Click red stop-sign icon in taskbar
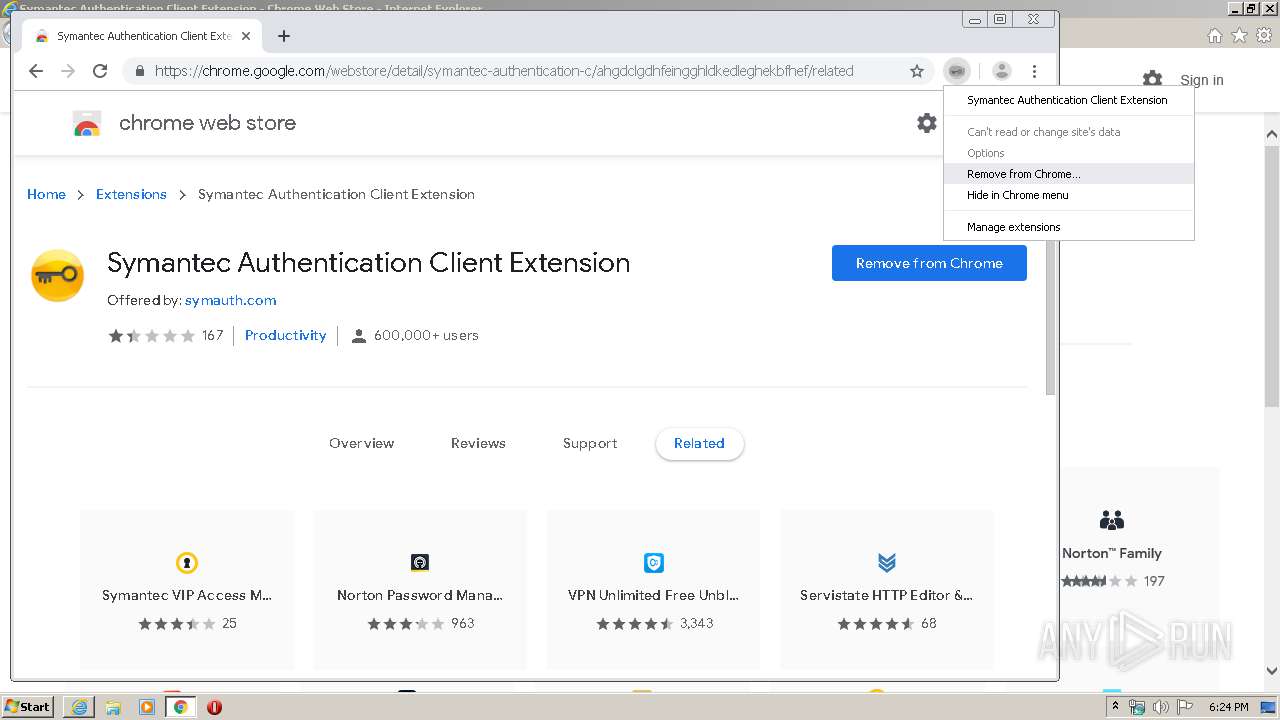The width and height of the screenshot is (1280, 720). point(214,707)
